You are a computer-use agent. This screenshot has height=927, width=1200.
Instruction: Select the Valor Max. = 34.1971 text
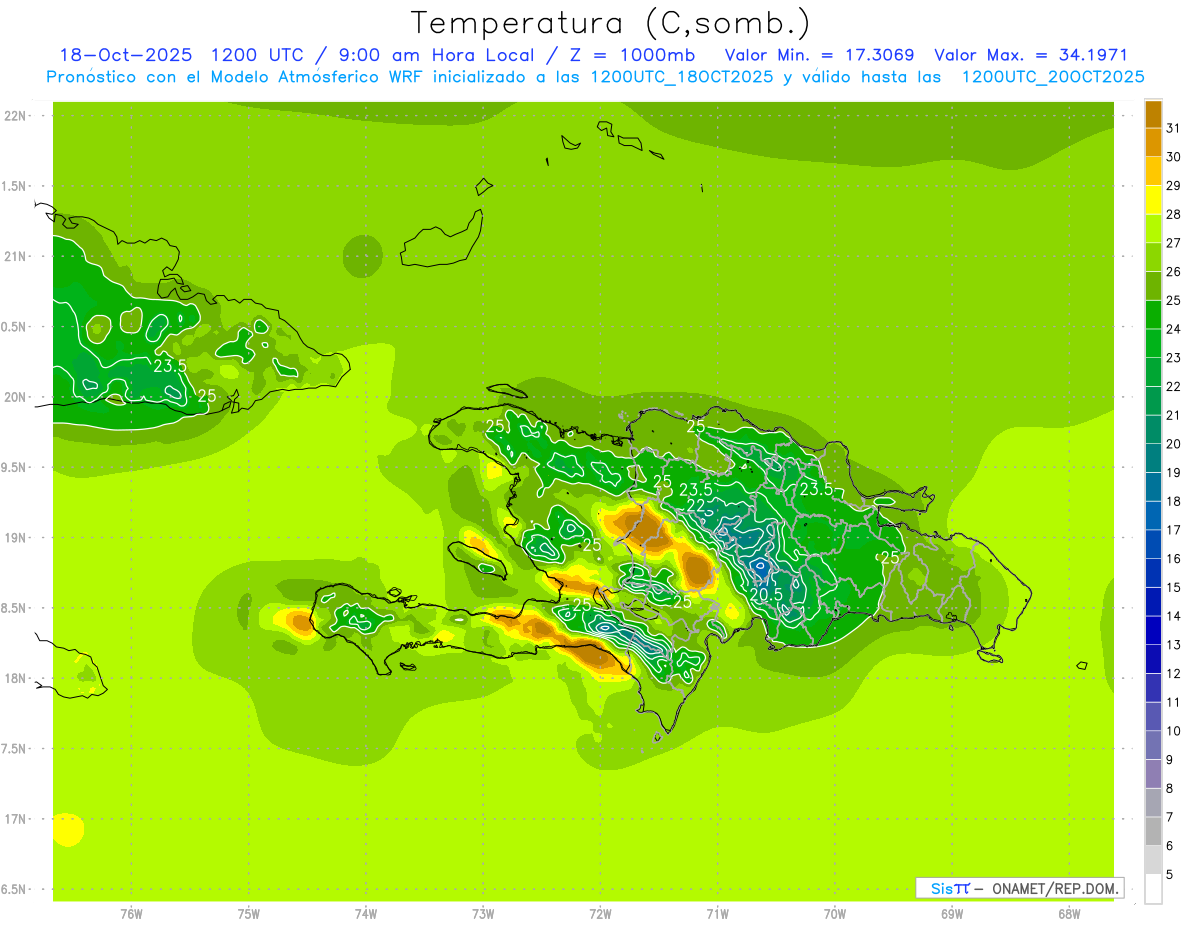click(x=1030, y=55)
